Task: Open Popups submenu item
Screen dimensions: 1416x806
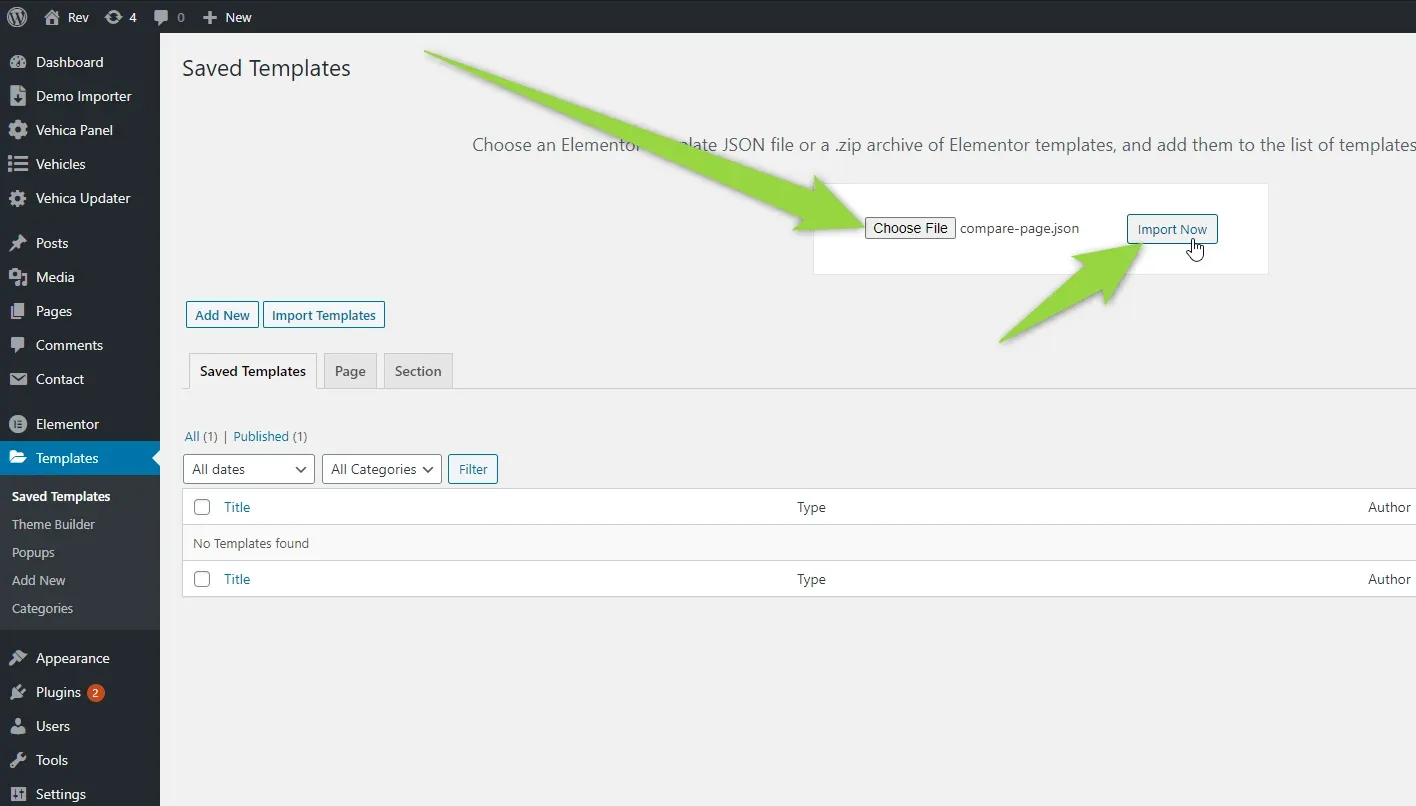Action: point(33,552)
